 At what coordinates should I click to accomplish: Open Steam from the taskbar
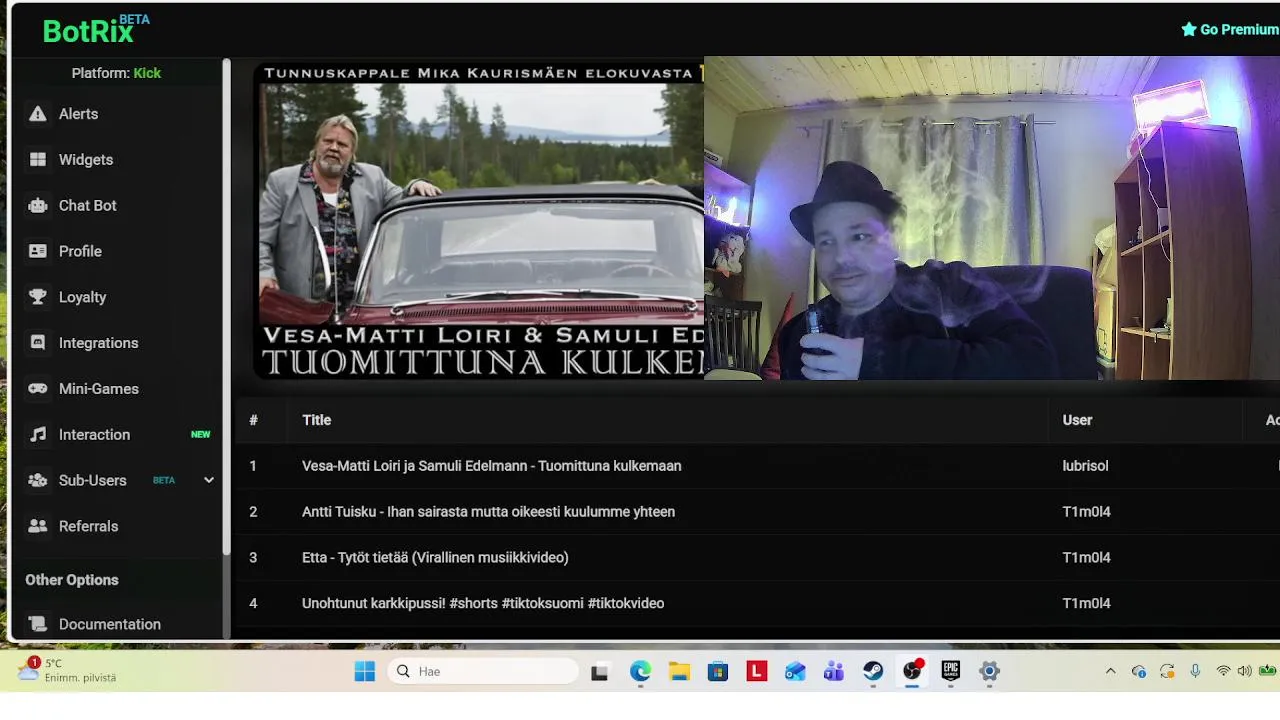873,672
